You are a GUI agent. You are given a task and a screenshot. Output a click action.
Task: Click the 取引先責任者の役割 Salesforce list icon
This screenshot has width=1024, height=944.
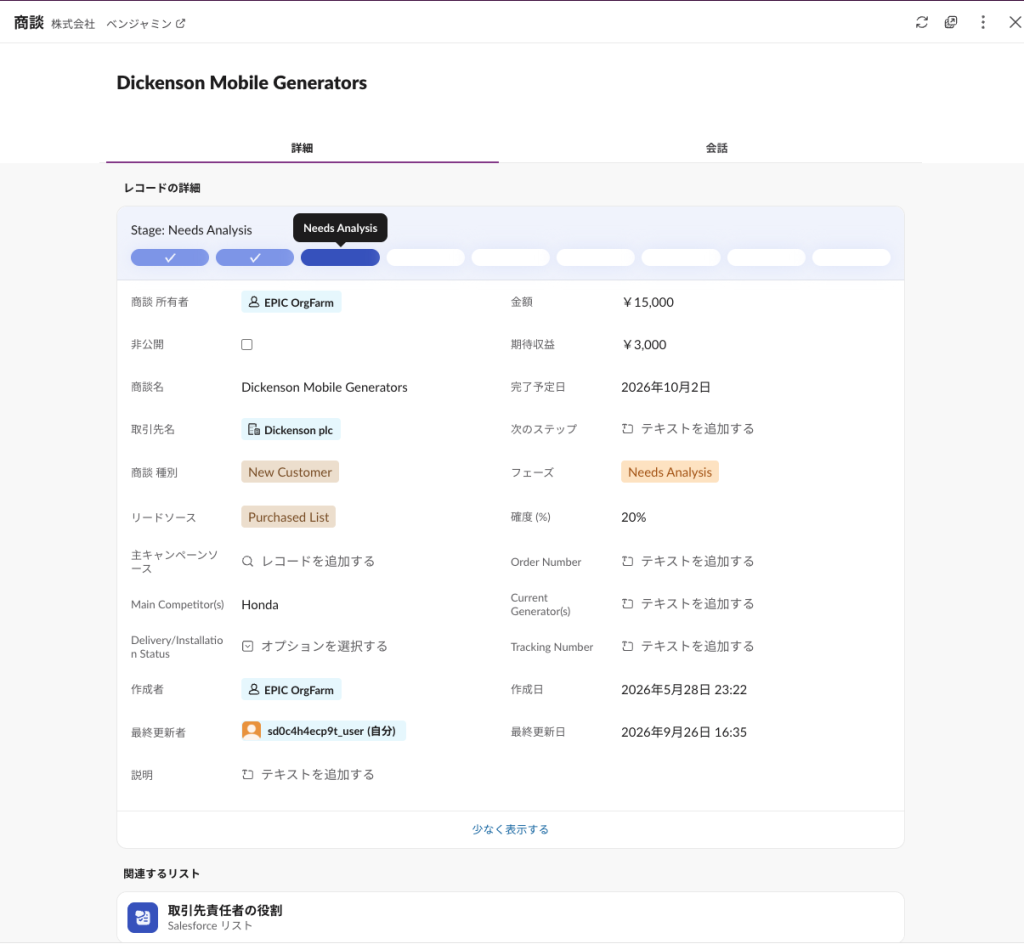[142, 917]
